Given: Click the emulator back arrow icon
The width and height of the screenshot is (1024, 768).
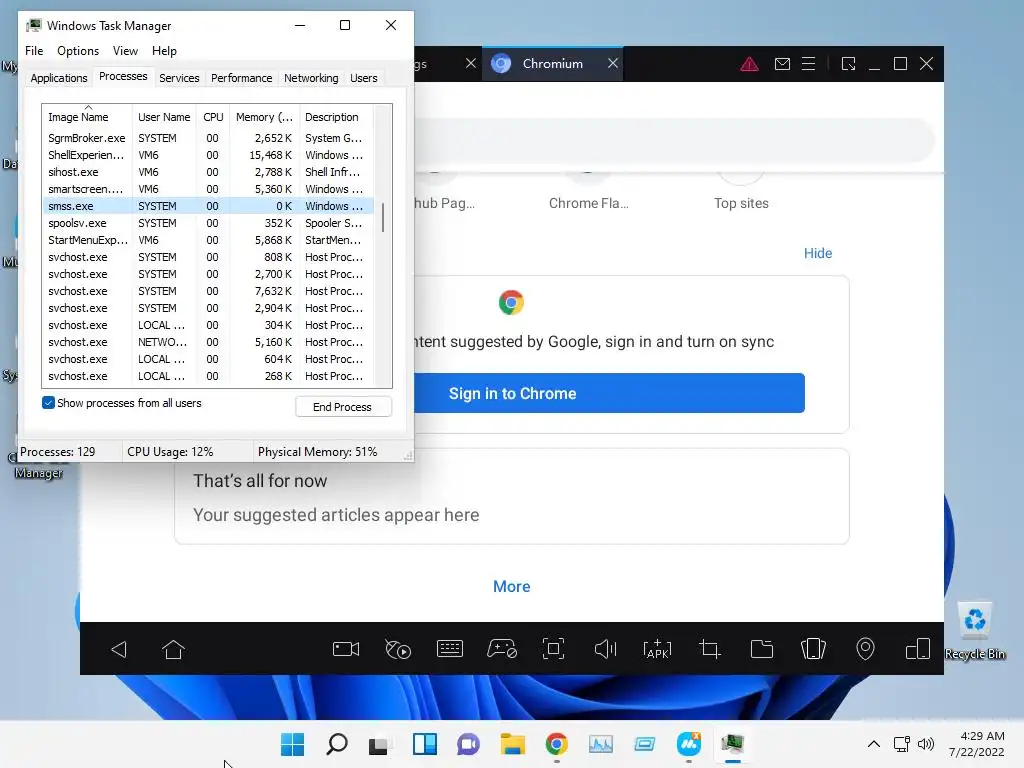Looking at the screenshot, I should click(119, 649).
